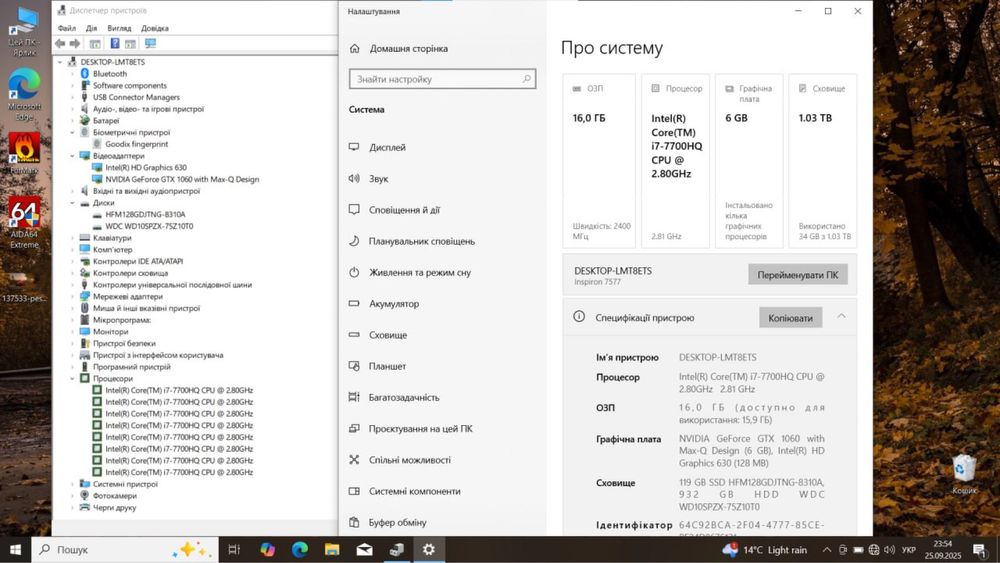Open Живлення та режим сну page
The image size is (1000, 563).
420,272
